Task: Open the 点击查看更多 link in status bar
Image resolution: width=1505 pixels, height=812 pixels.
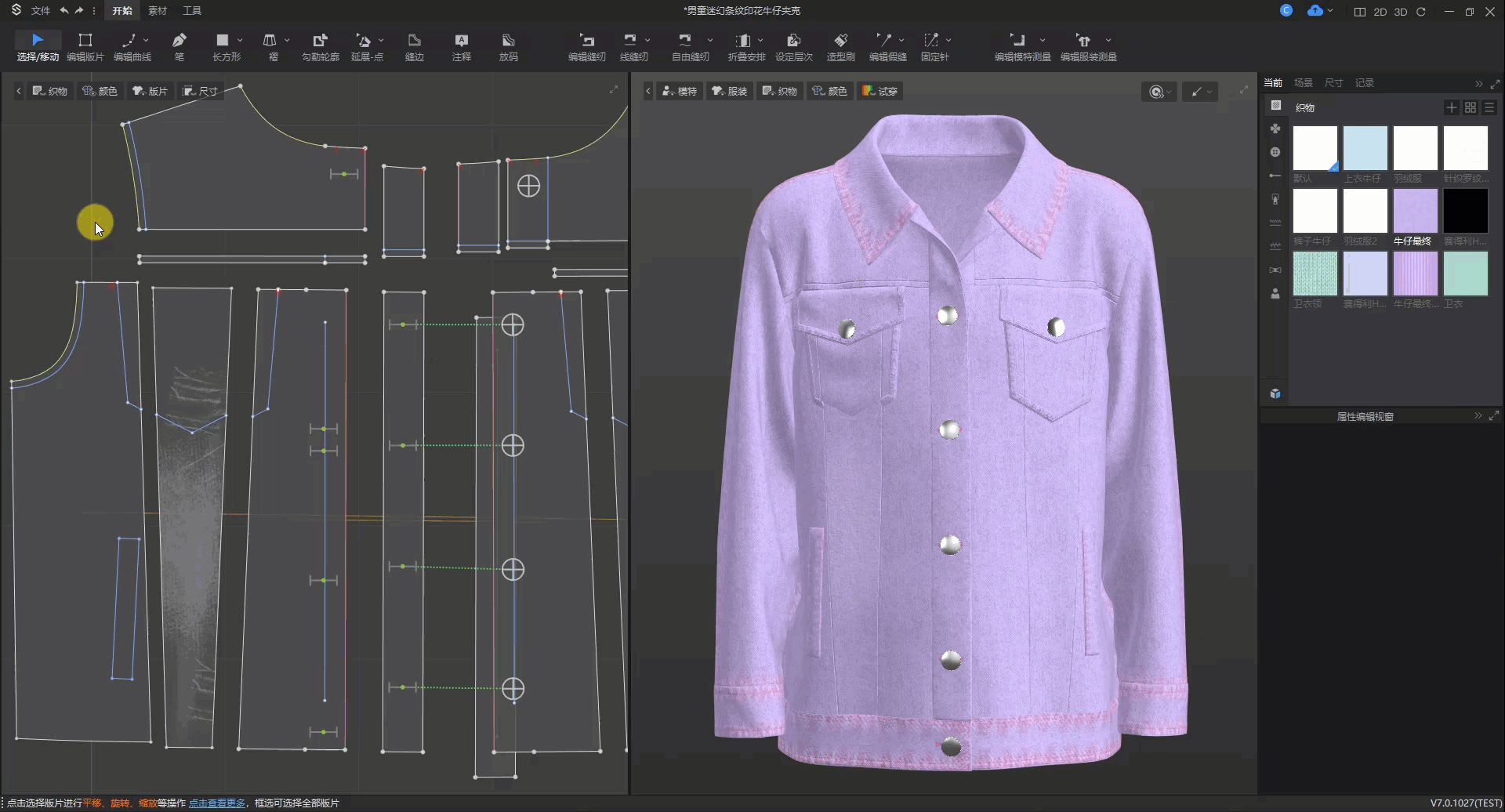Action: tap(217, 803)
